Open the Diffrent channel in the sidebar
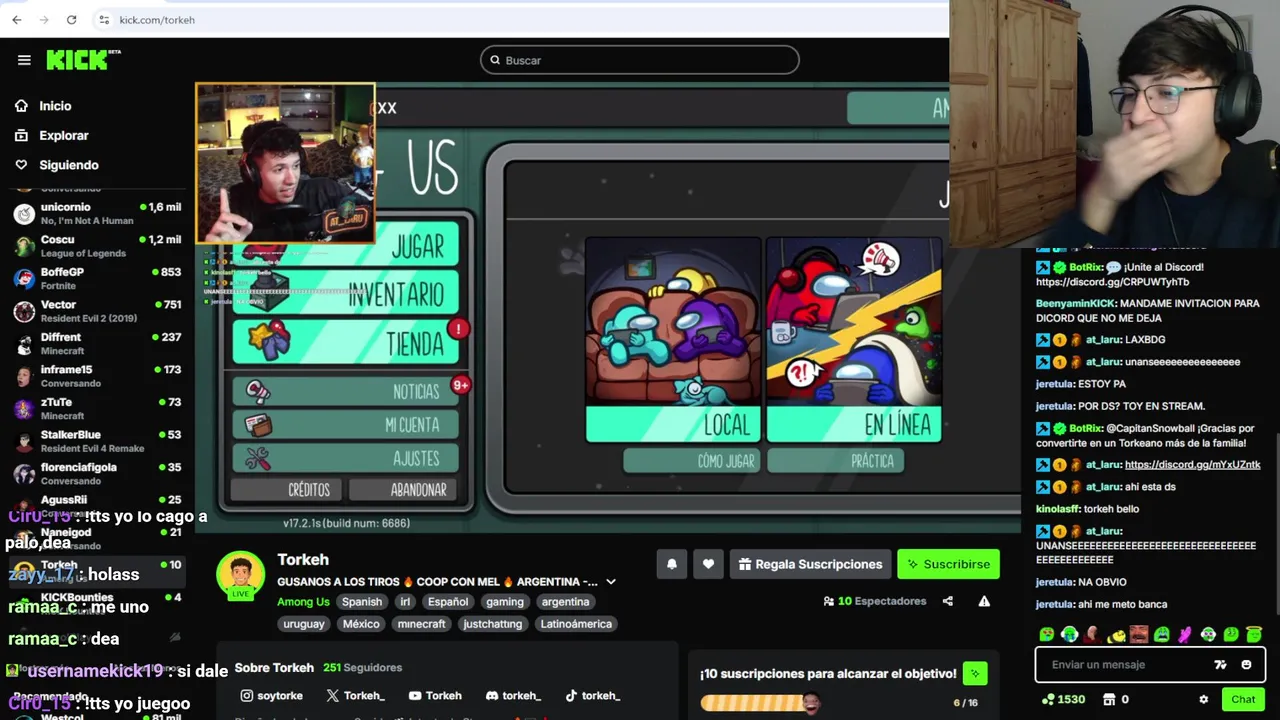Viewport: 1280px width, 720px height. tap(97, 343)
